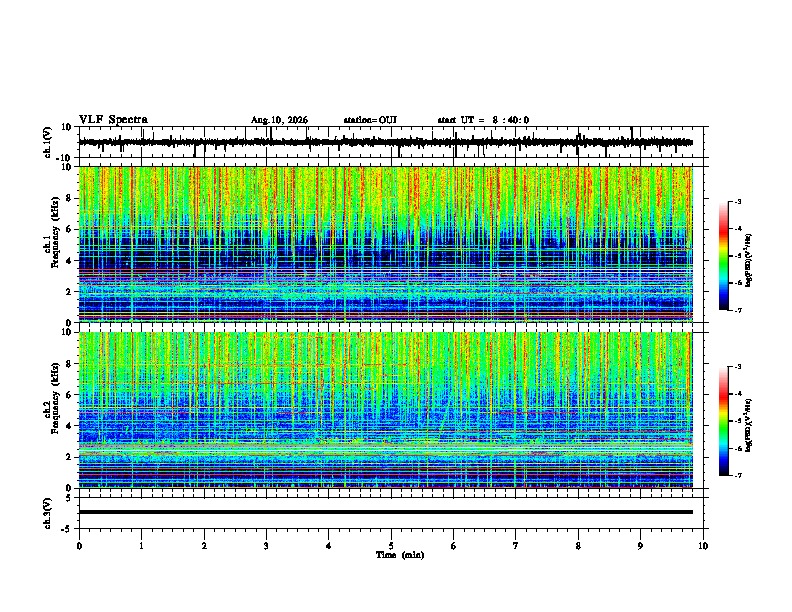Click the ch.1(V) waveform trace panel
Viewport: 792px width, 612px height.
(x=391, y=142)
